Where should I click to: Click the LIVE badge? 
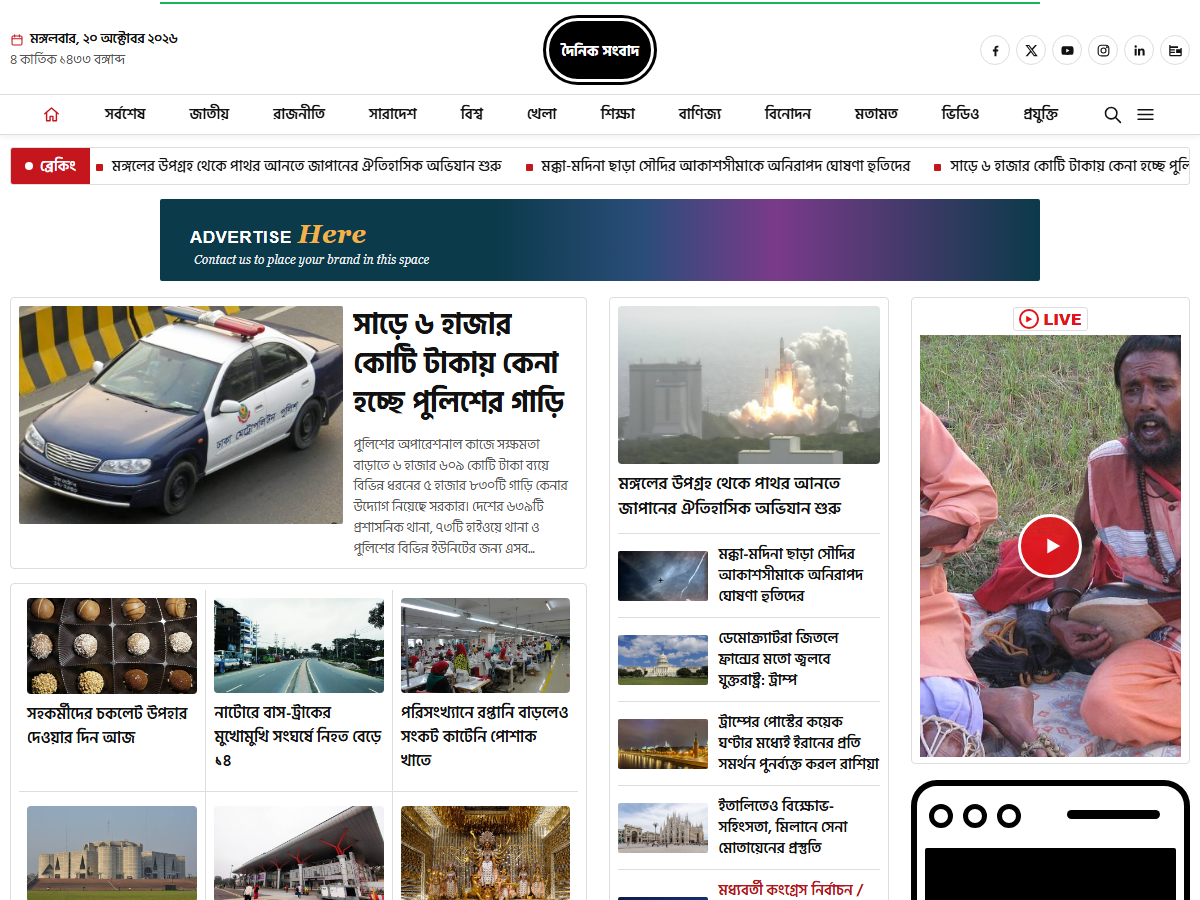click(1050, 319)
